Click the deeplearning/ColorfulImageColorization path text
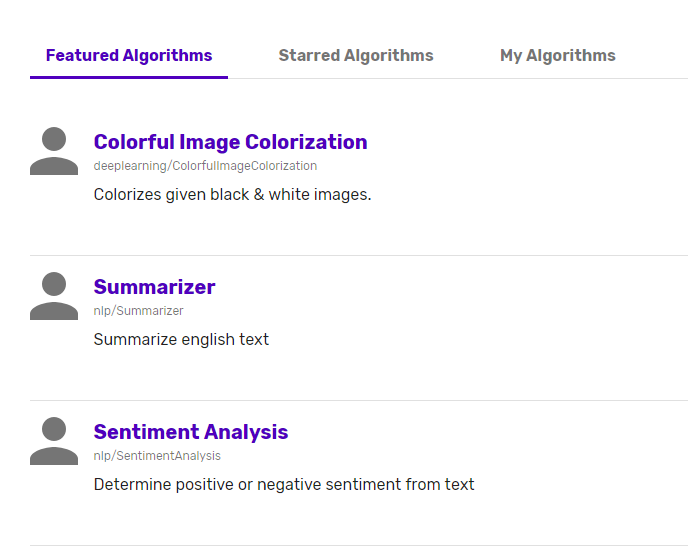 point(205,166)
